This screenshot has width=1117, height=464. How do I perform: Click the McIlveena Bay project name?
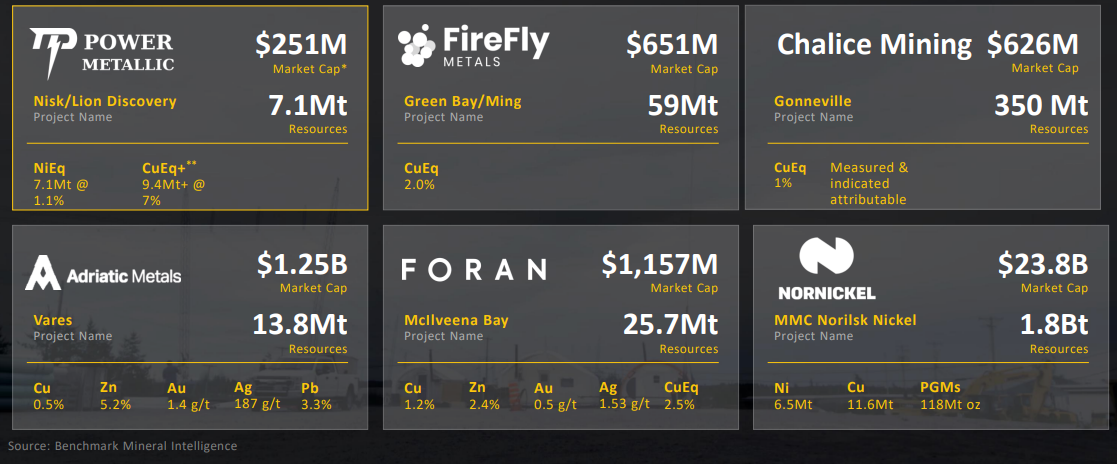[x=456, y=320]
